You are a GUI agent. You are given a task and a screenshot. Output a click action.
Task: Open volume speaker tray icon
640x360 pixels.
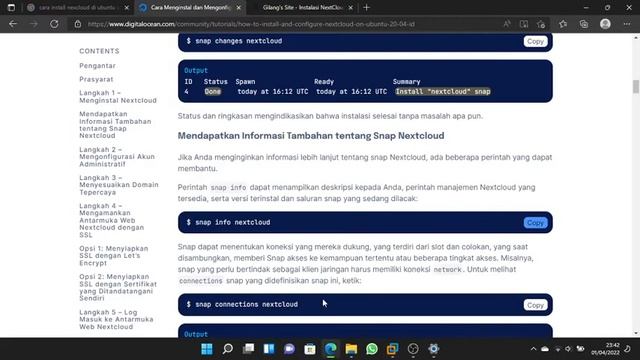pyautogui.click(x=568, y=349)
